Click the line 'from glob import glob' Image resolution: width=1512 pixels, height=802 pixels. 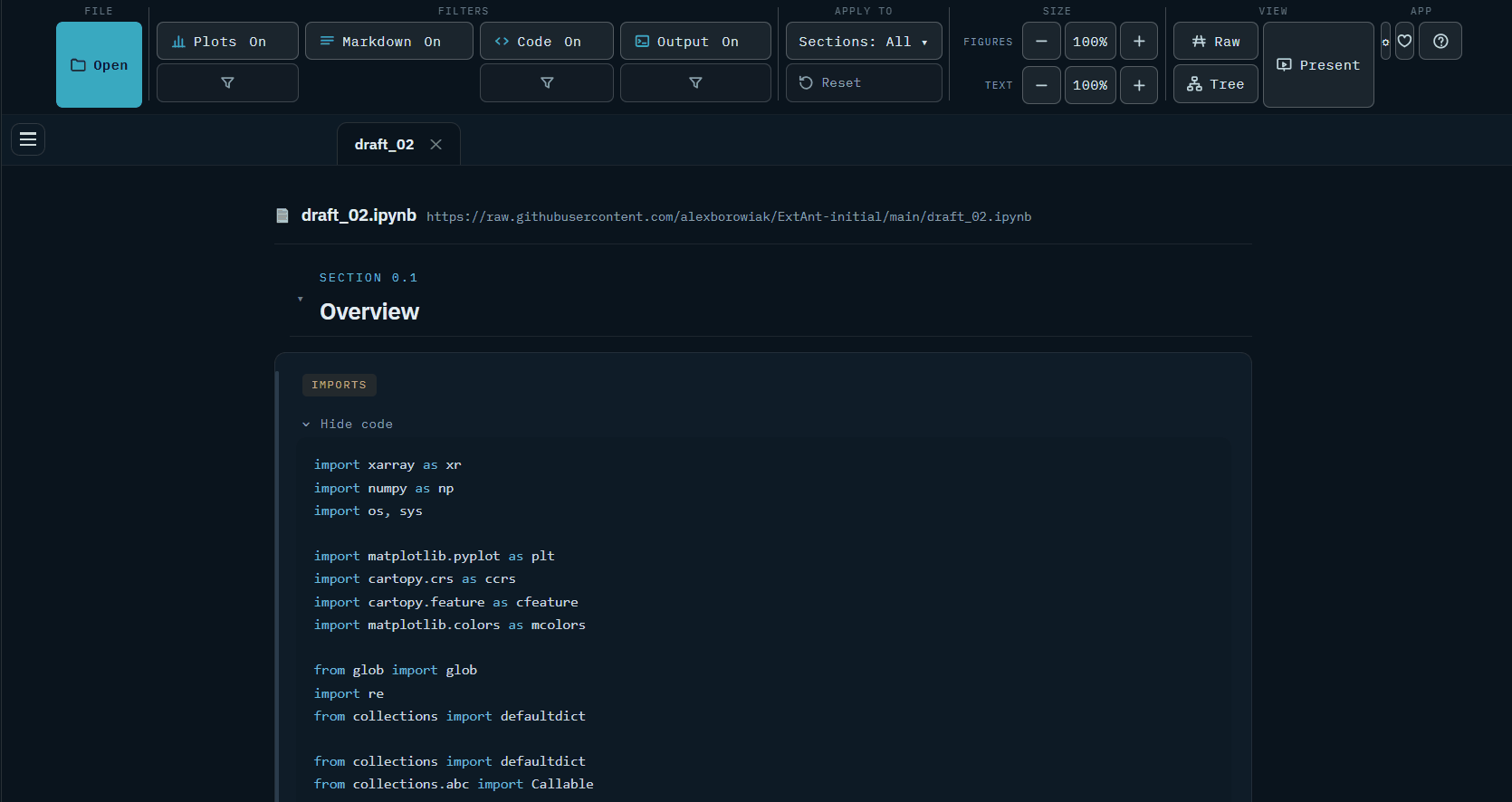point(396,671)
